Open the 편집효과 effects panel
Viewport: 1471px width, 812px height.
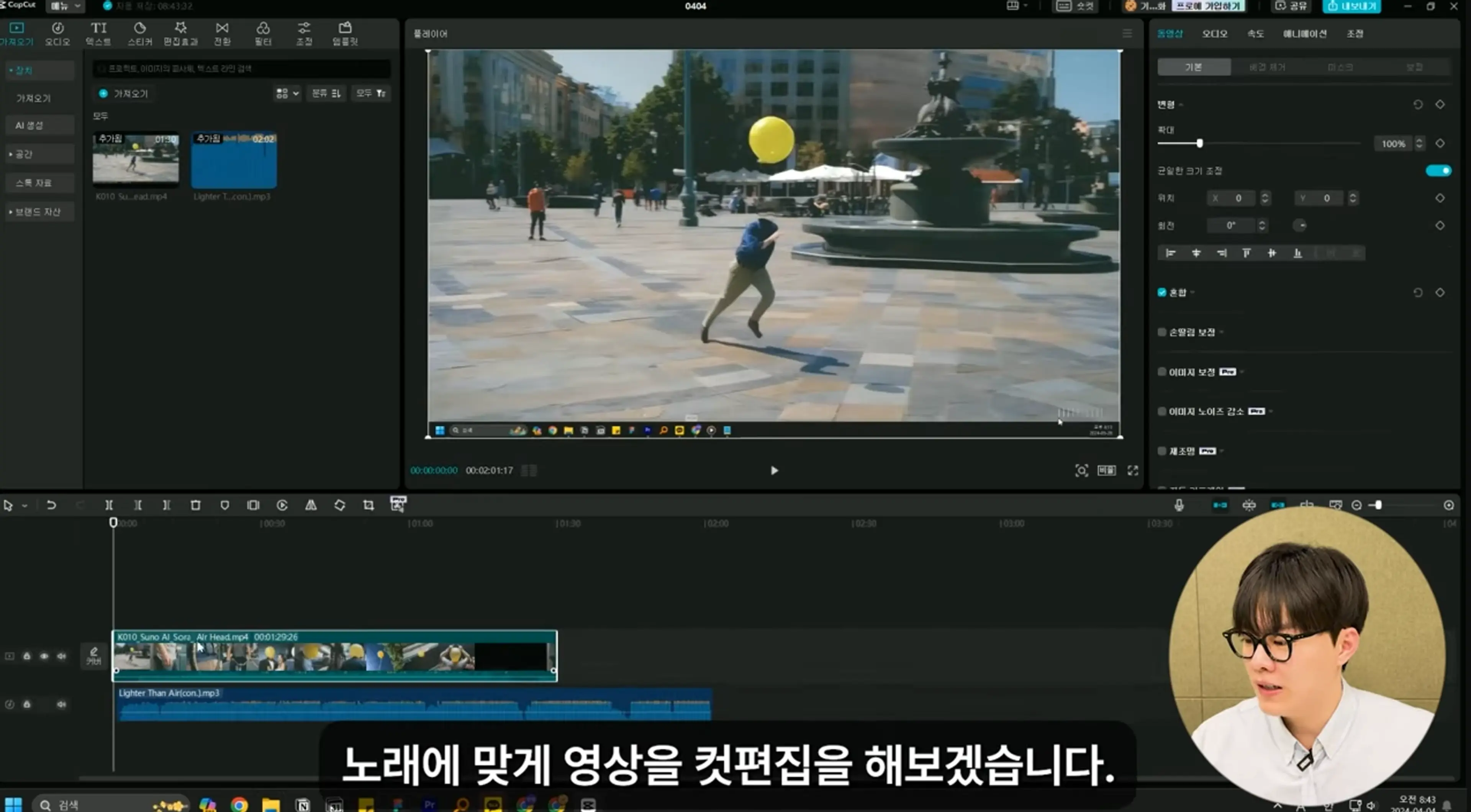click(x=181, y=34)
